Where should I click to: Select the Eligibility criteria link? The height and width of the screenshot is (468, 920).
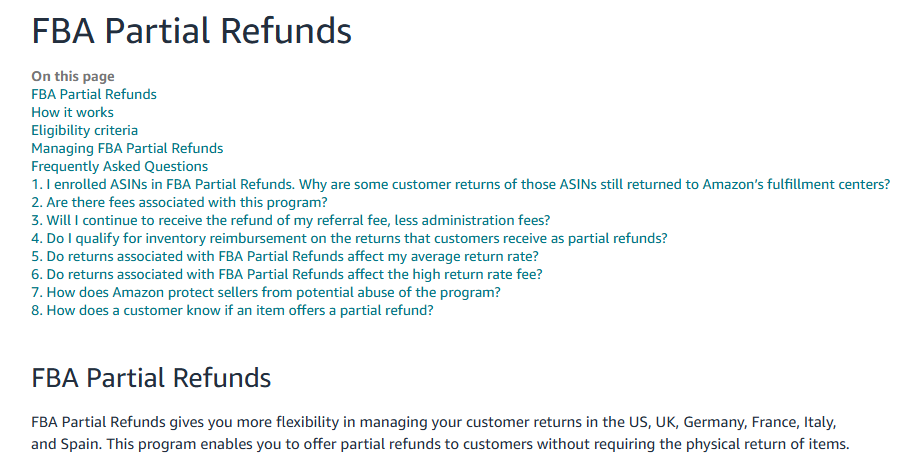(84, 130)
